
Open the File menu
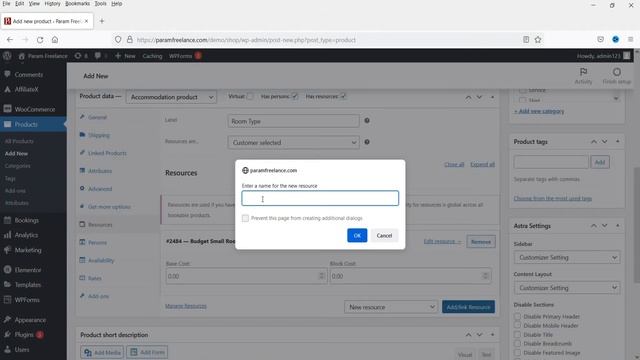click(x=7, y=4)
